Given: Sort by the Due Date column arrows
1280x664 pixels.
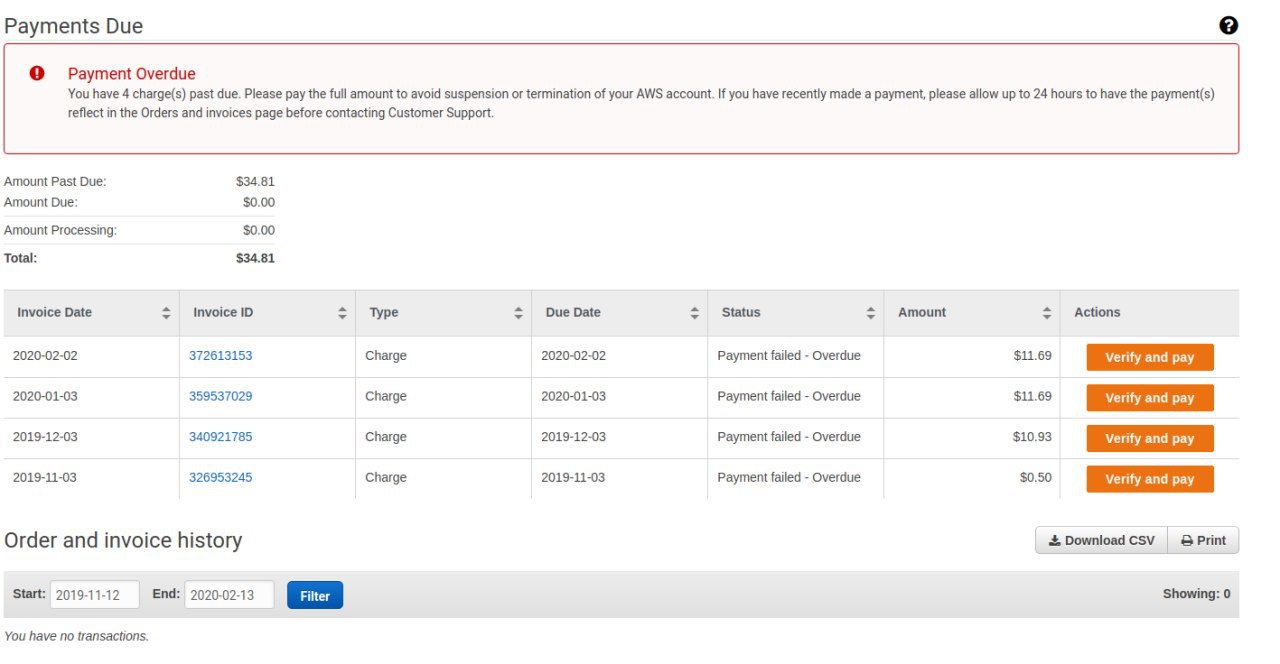Looking at the screenshot, I should pos(694,313).
